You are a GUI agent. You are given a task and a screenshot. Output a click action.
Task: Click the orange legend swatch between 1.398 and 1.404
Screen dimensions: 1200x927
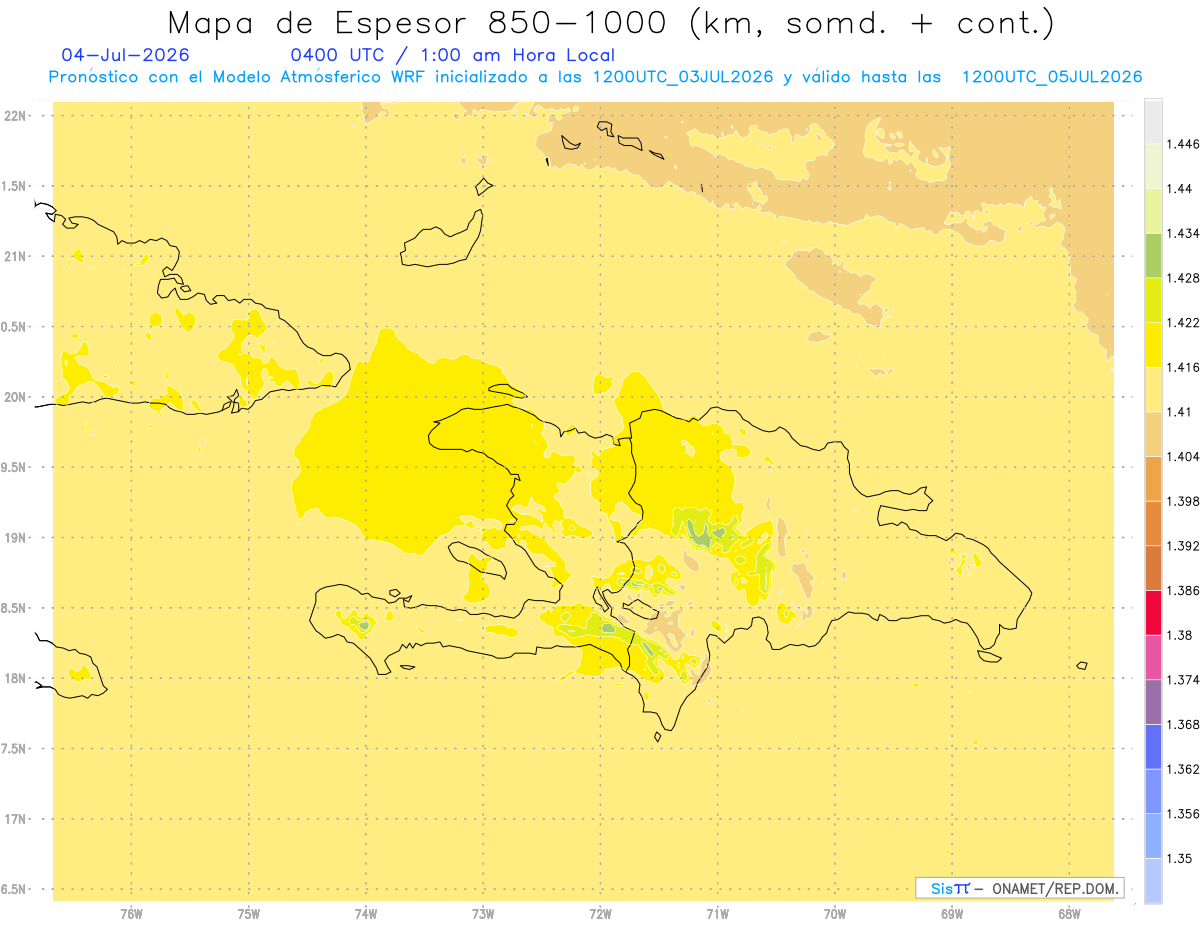tap(1153, 478)
